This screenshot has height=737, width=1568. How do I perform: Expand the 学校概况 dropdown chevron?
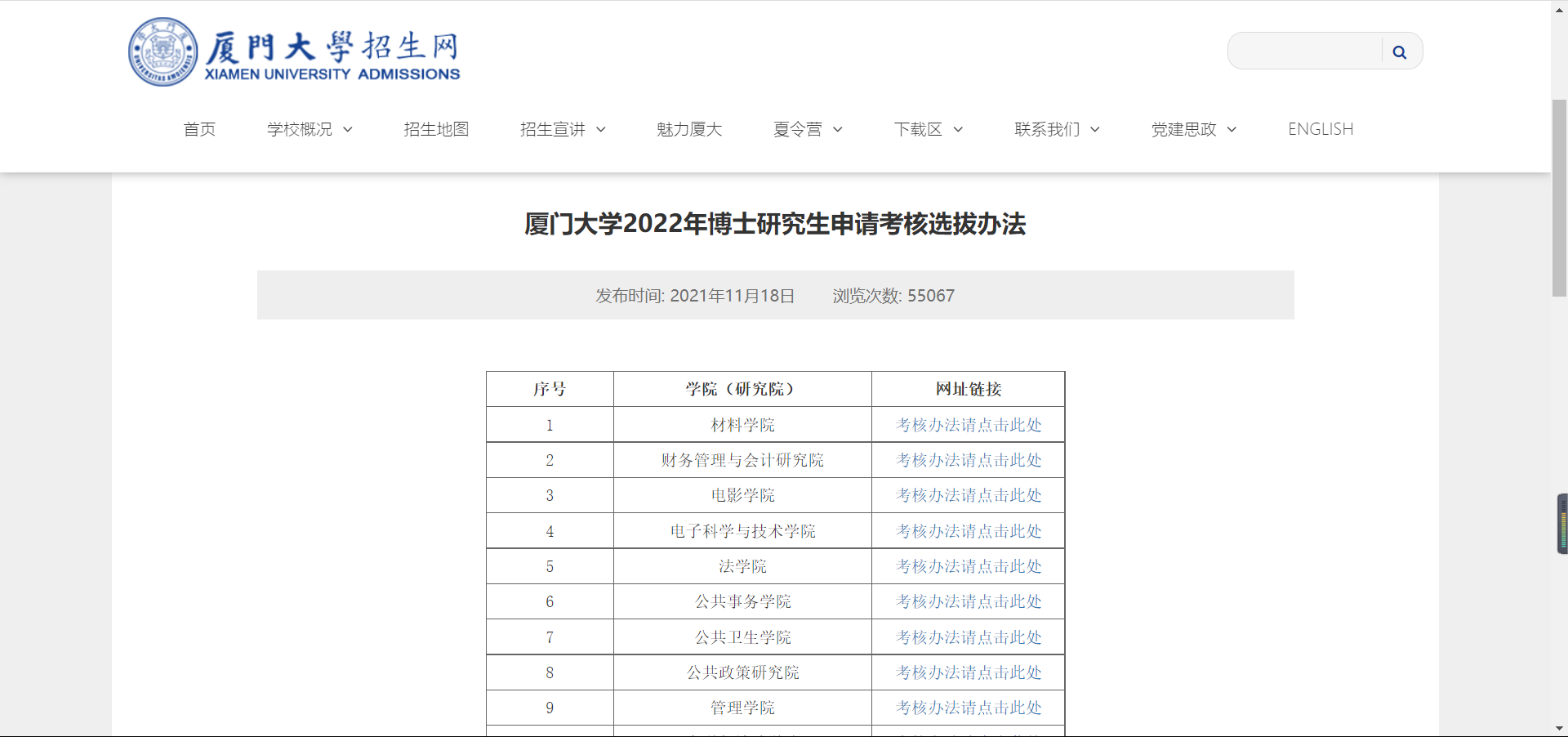[348, 130]
